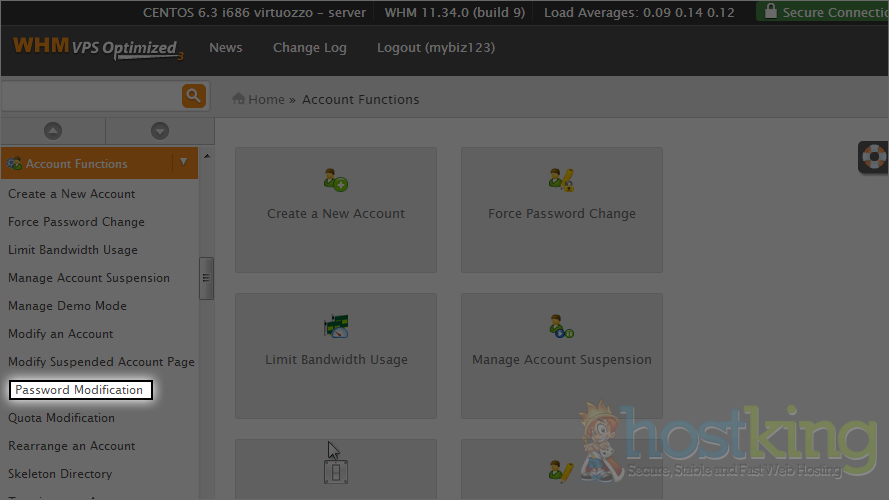Open Modify an Account in sidebar
The height and width of the screenshot is (500, 889).
[x=60, y=334]
